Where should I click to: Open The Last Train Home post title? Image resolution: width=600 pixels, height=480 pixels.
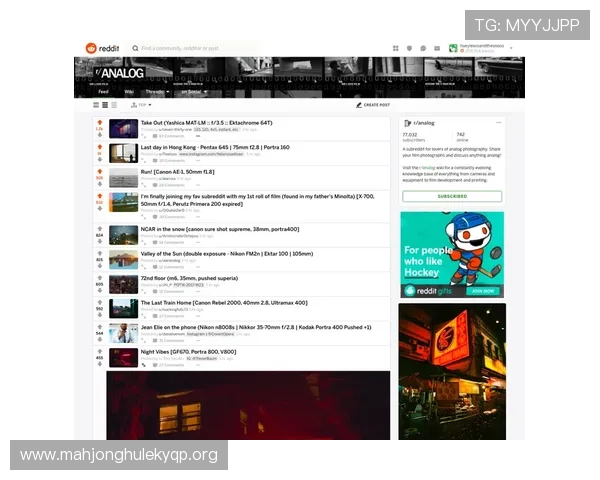[x=224, y=303]
